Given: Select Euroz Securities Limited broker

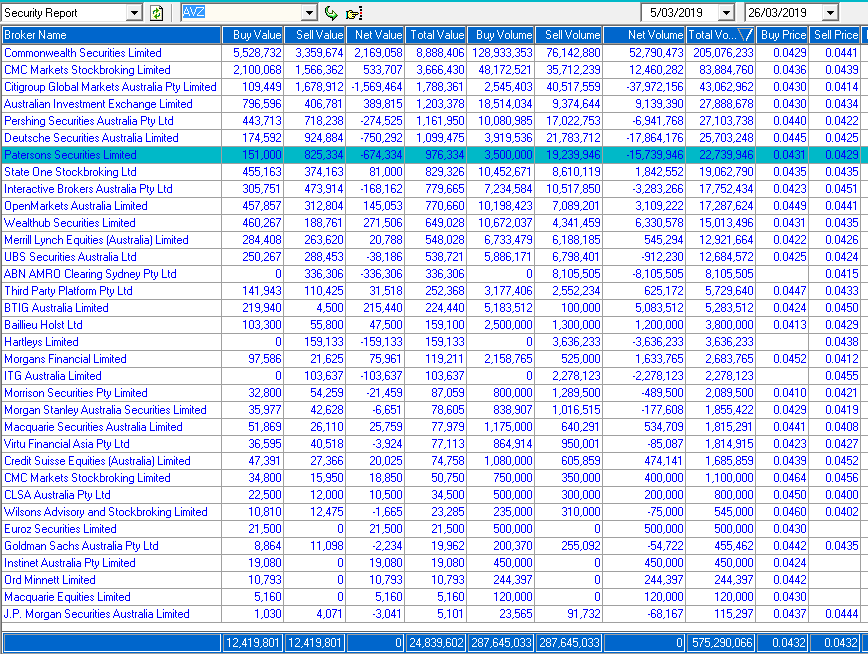Looking at the screenshot, I should [60, 529].
